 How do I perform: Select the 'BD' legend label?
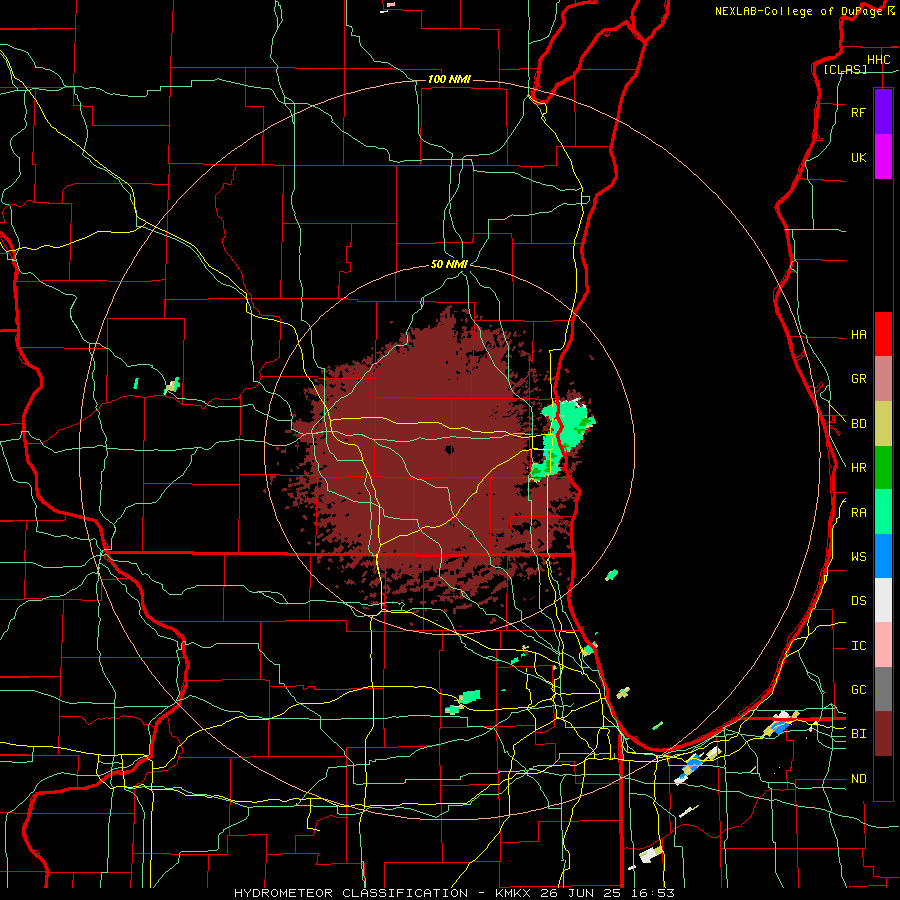[x=858, y=424]
